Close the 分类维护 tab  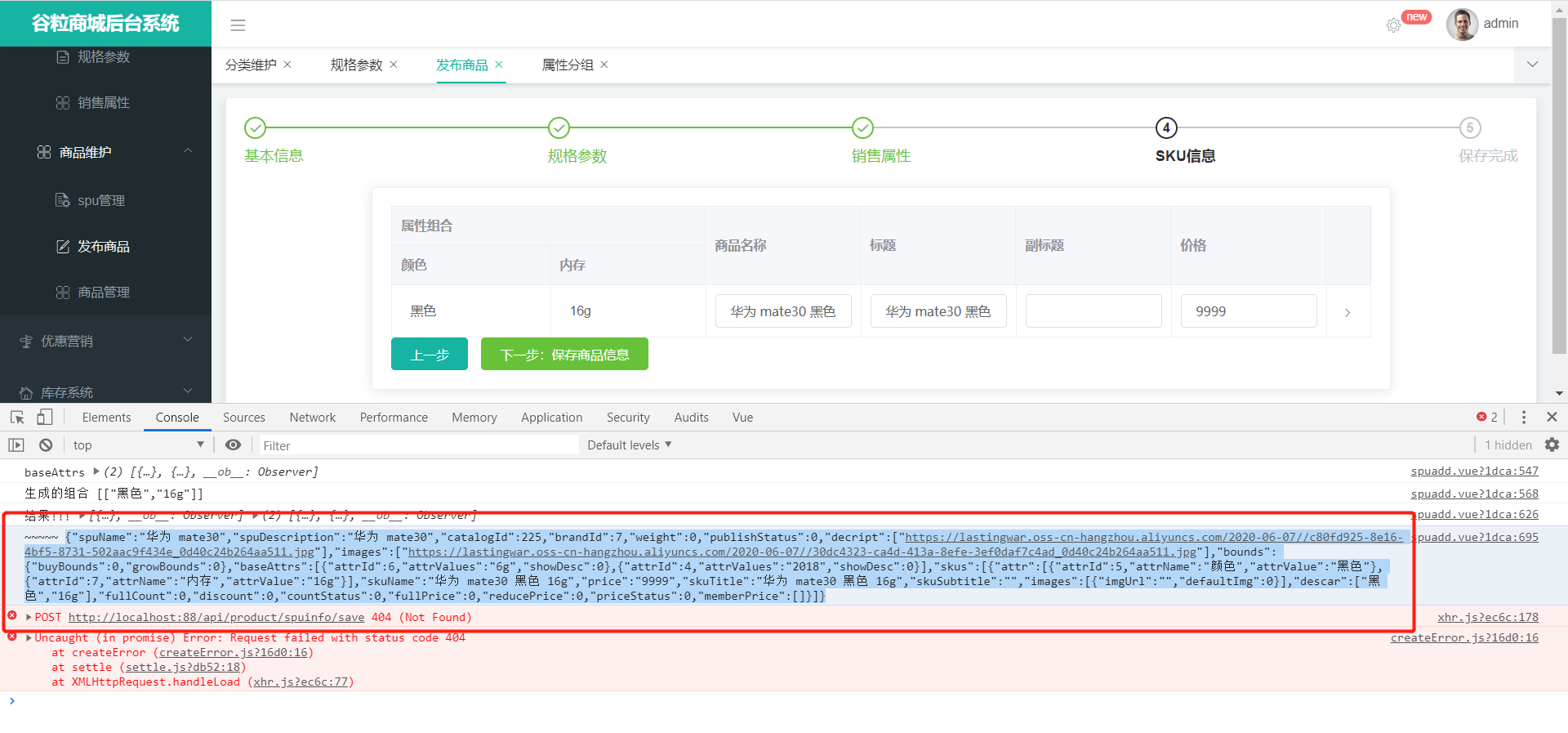(x=287, y=65)
